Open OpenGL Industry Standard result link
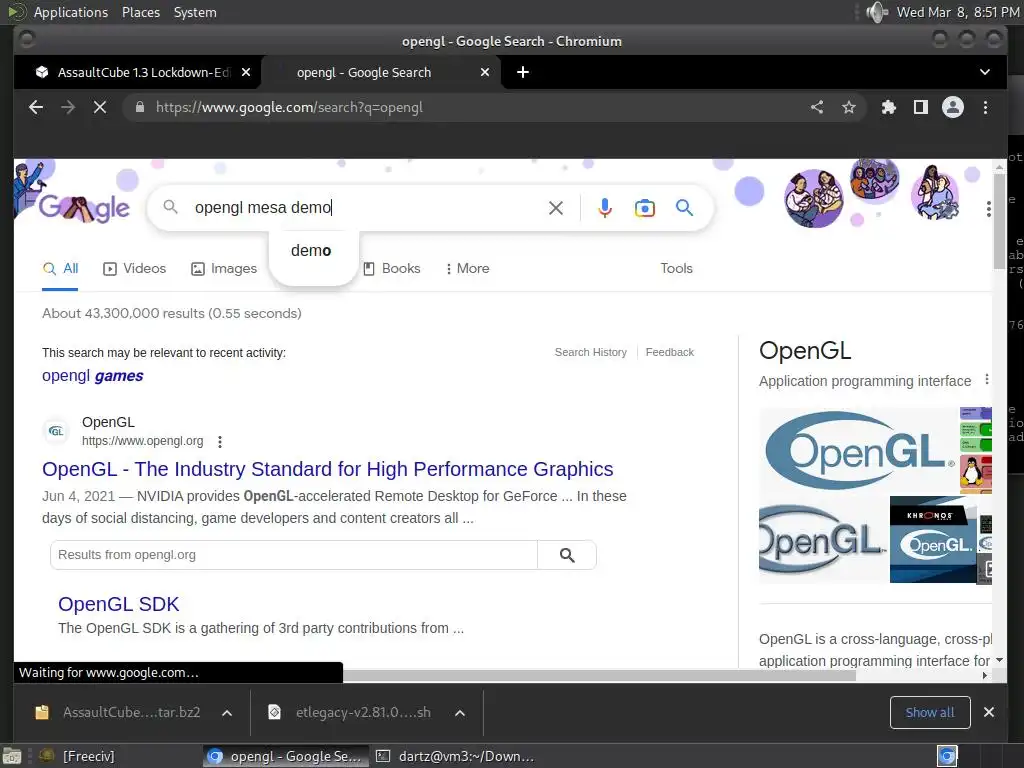Image resolution: width=1024 pixels, height=768 pixels. coord(327,469)
